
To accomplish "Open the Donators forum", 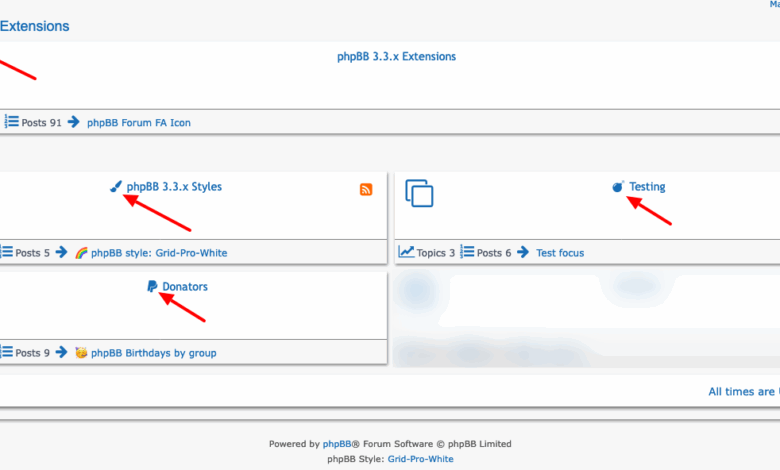I will (x=185, y=287).
